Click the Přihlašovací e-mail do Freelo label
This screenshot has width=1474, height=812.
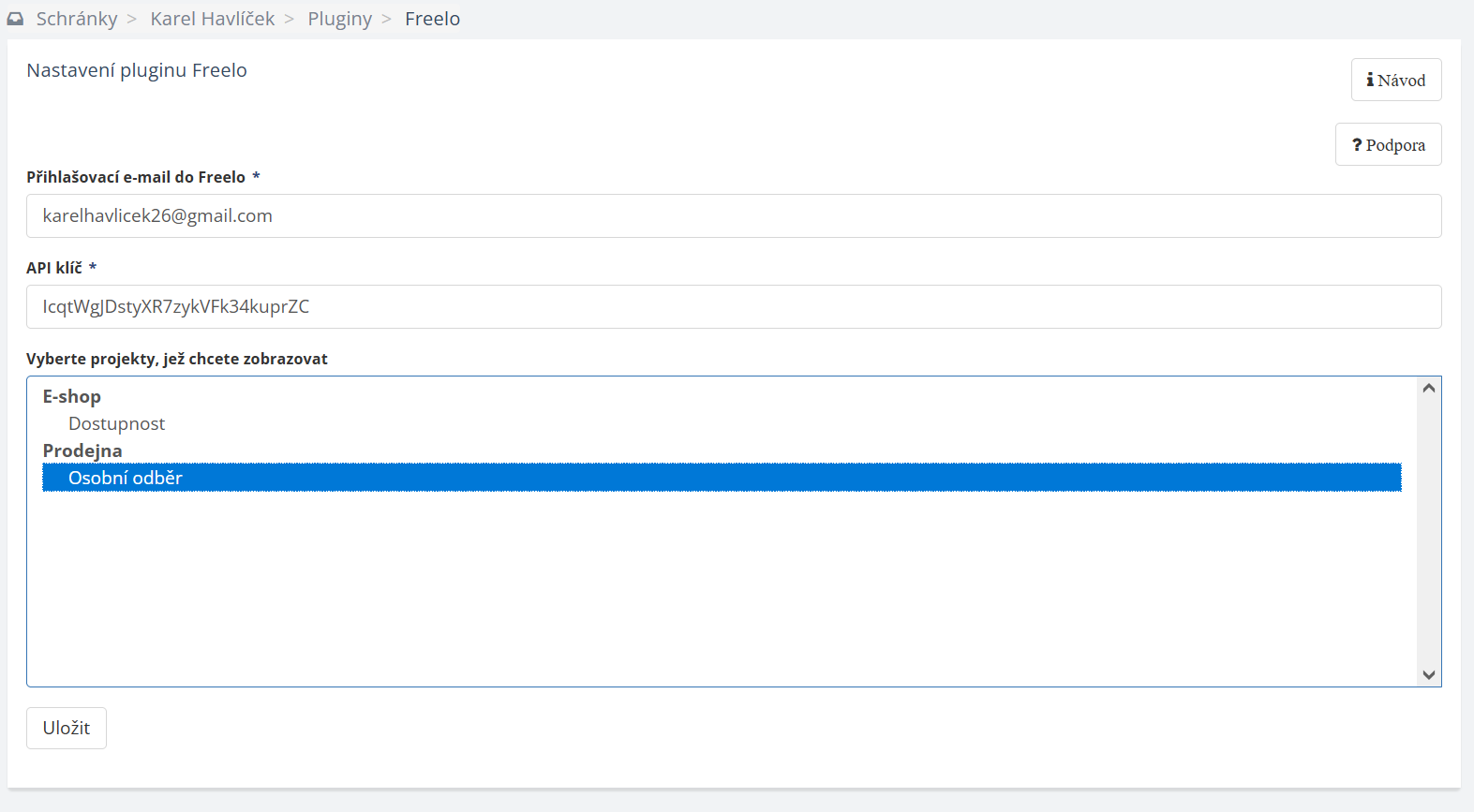136,178
